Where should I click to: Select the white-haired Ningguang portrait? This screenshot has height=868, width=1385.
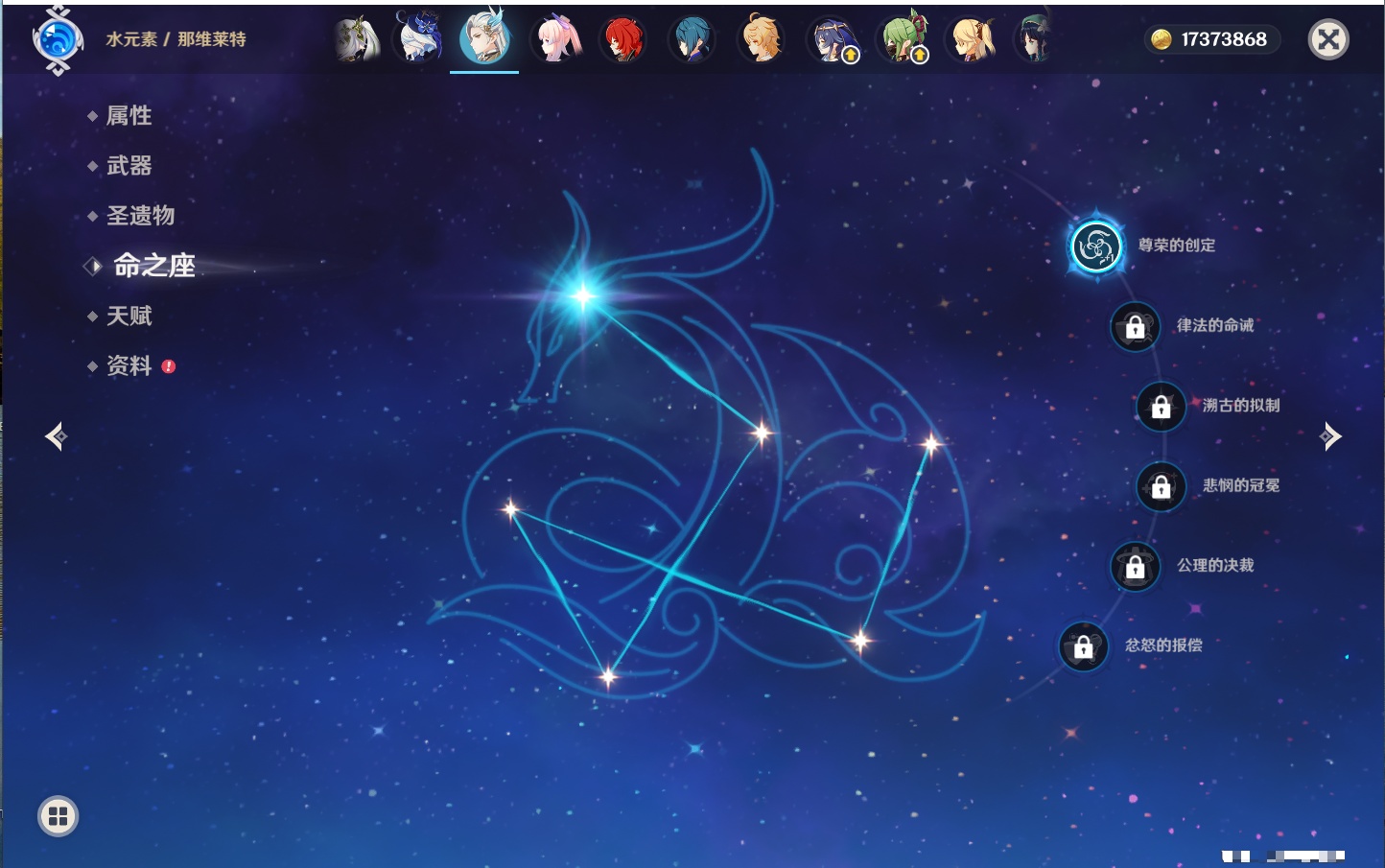(x=356, y=39)
